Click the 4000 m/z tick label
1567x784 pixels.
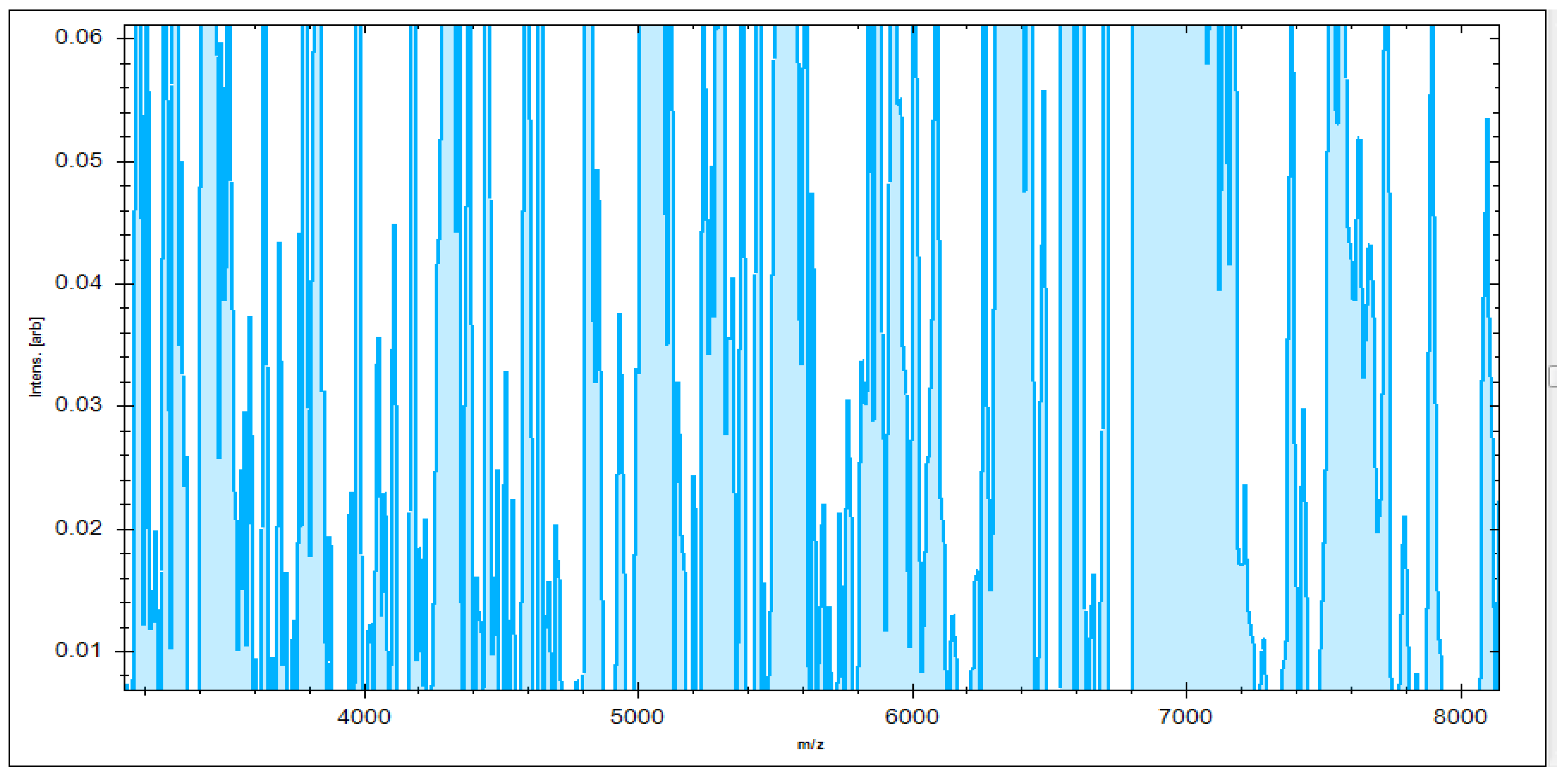[364, 717]
